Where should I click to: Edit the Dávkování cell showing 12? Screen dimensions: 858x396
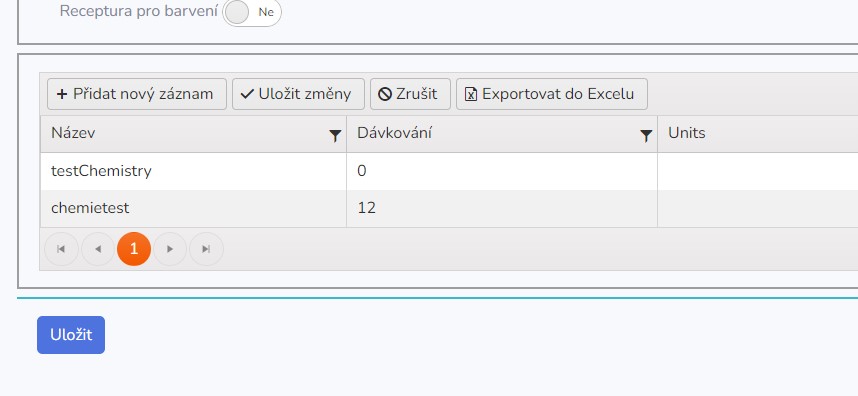pos(502,208)
